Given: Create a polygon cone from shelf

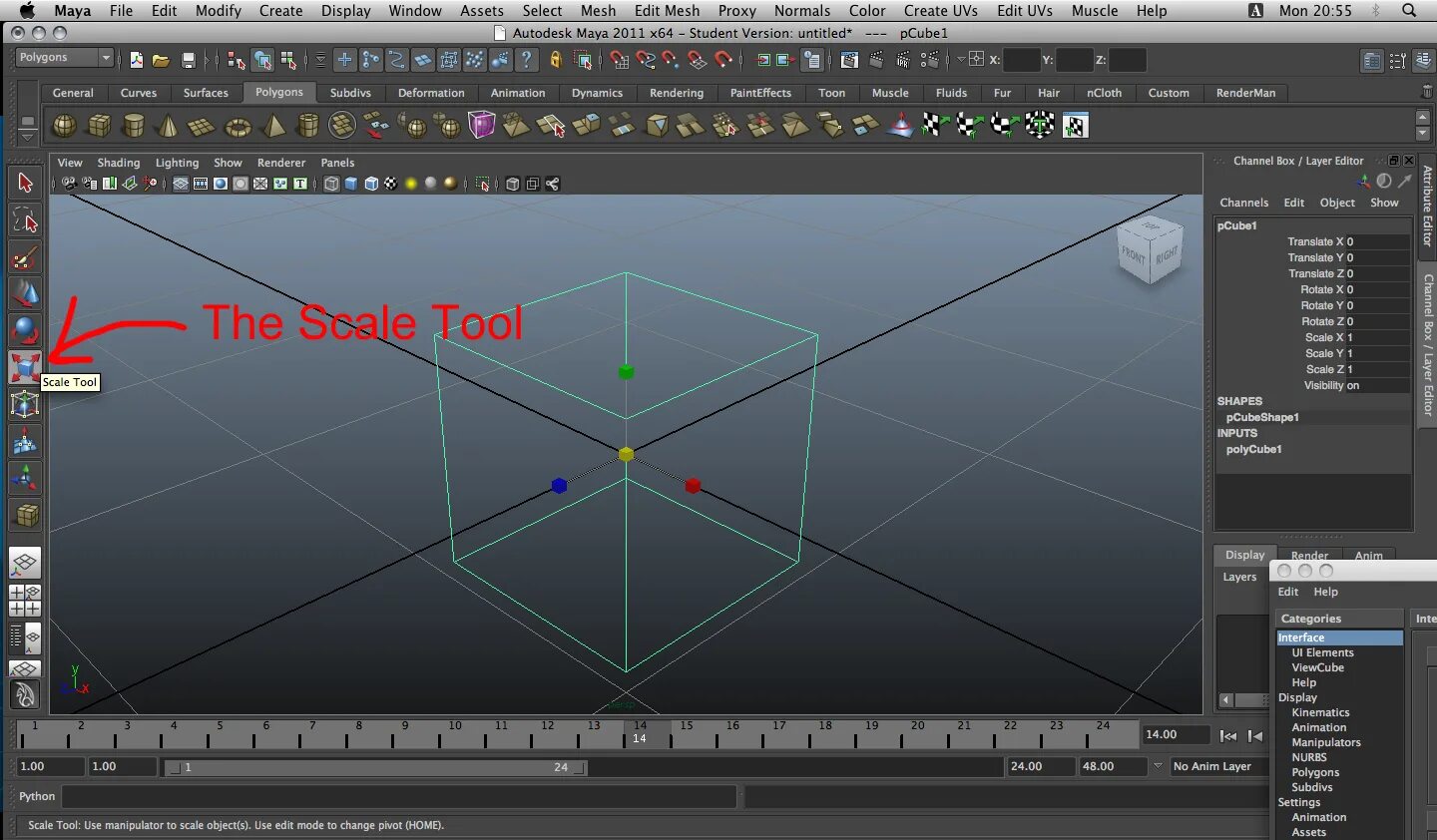Looking at the screenshot, I should click(x=168, y=126).
